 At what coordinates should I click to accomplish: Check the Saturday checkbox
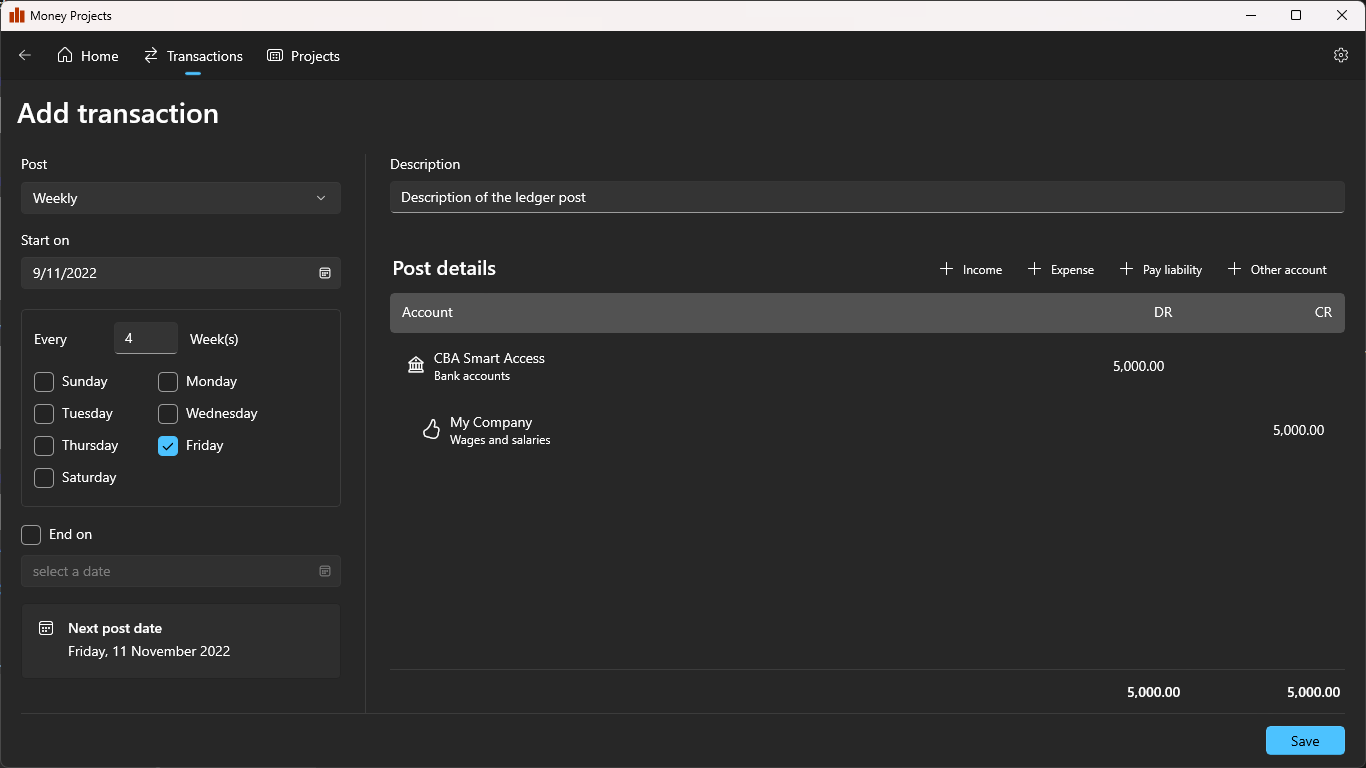click(x=44, y=478)
